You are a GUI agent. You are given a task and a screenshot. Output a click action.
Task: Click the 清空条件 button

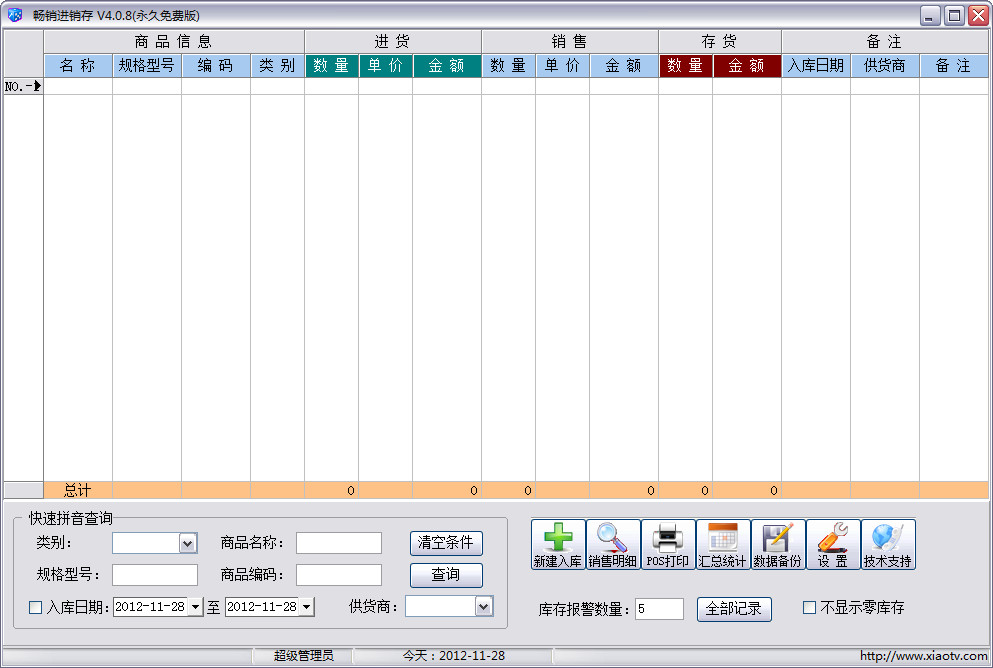(x=446, y=543)
